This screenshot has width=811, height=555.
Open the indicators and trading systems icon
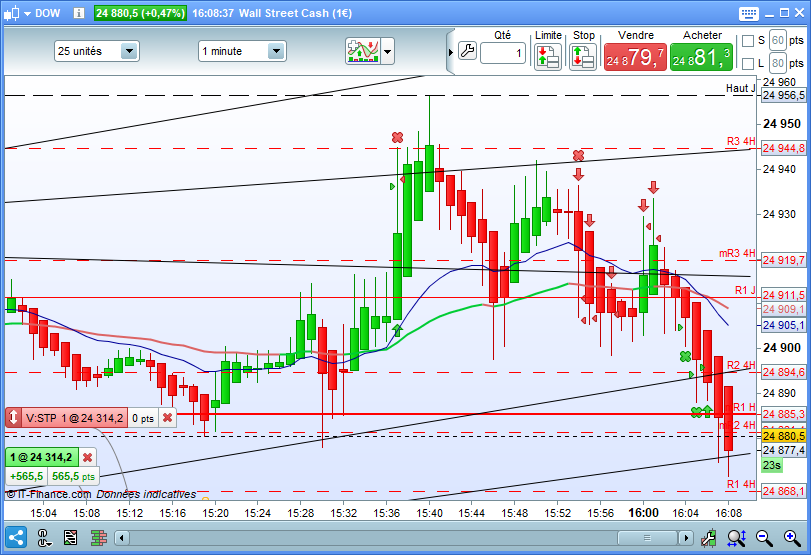click(x=363, y=51)
